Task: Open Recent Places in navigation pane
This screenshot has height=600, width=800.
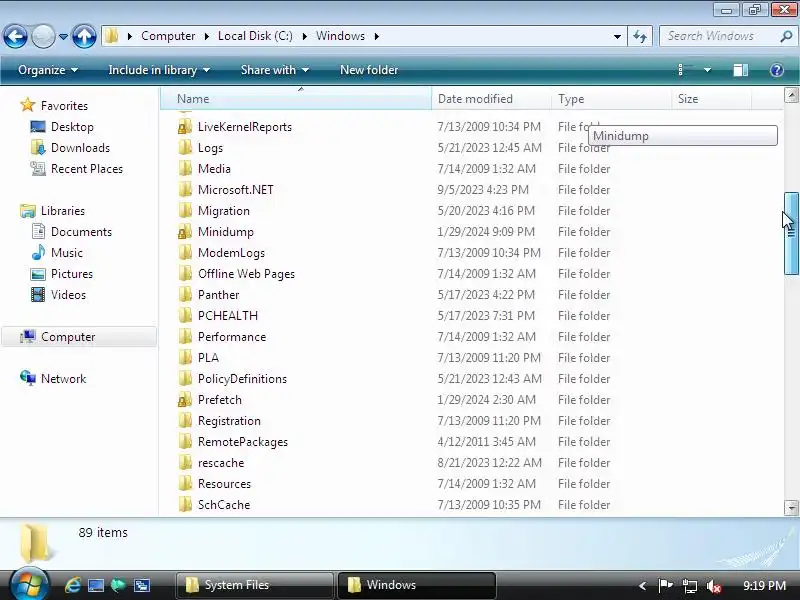Action: [87, 169]
